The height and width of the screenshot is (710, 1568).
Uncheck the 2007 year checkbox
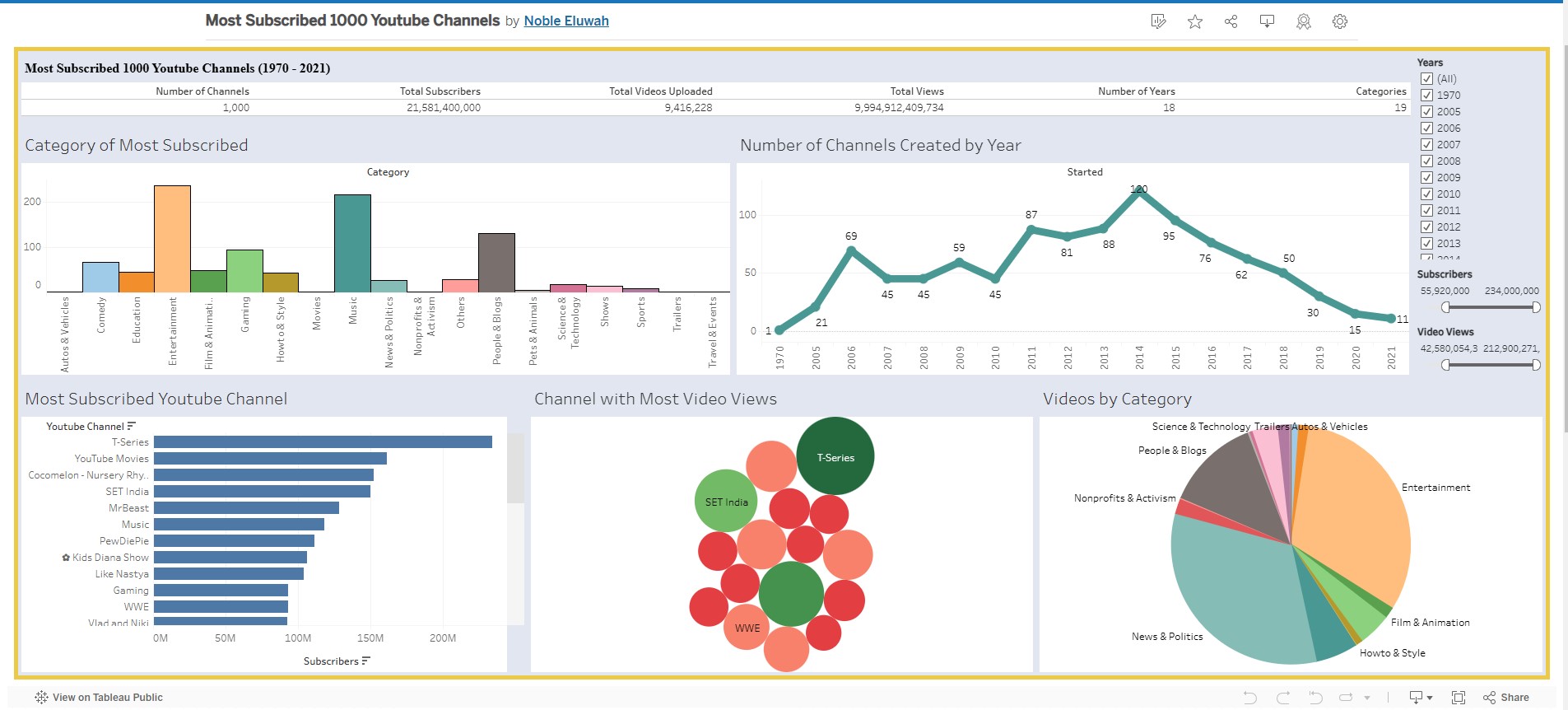tap(1427, 145)
